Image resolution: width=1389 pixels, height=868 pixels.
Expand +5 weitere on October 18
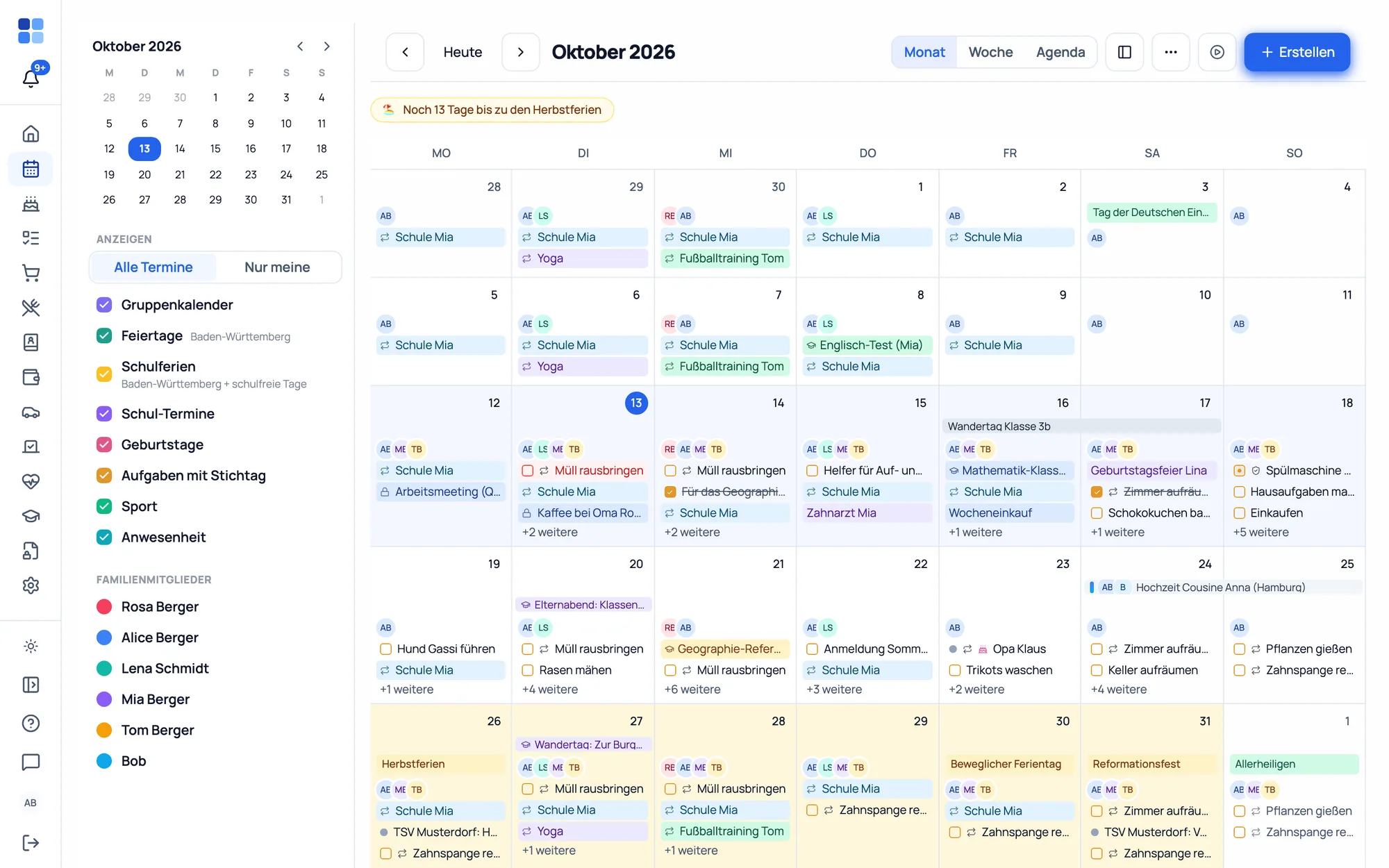[1261, 533]
